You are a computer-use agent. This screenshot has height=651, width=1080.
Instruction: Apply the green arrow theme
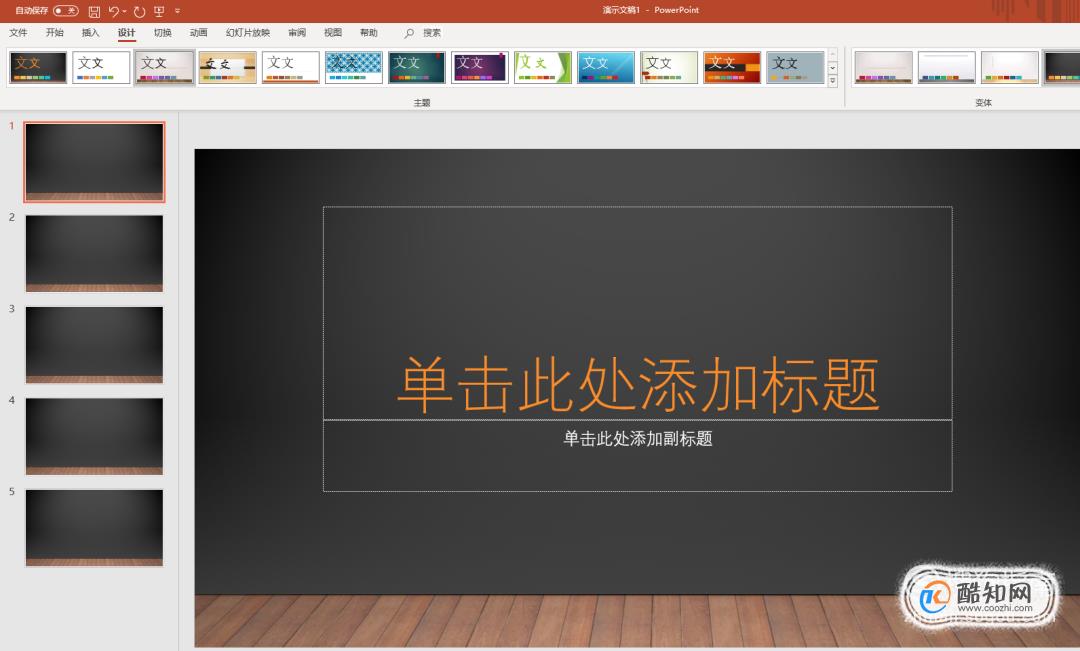[x=543, y=68]
